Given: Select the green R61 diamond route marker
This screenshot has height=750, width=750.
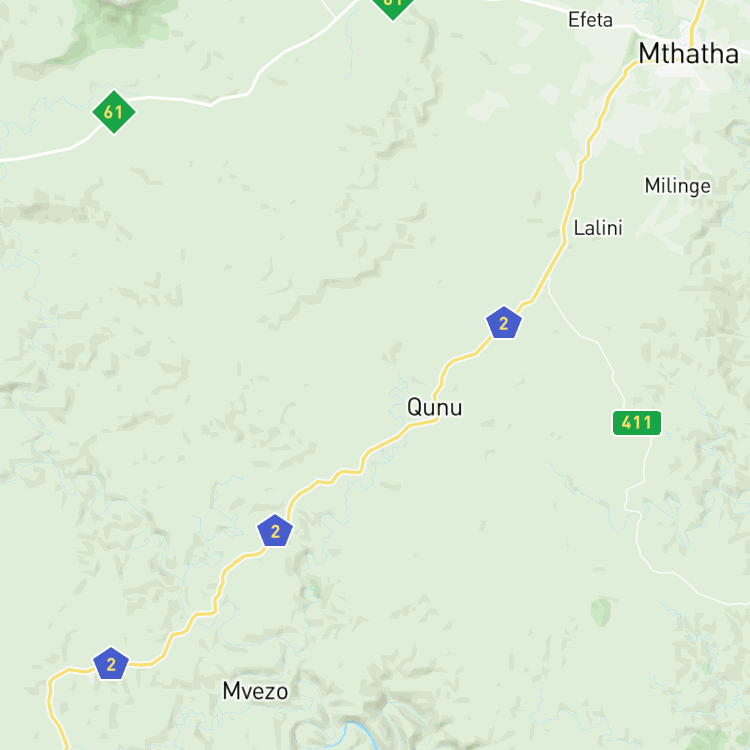Looking at the screenshot, I should [114, 112].
